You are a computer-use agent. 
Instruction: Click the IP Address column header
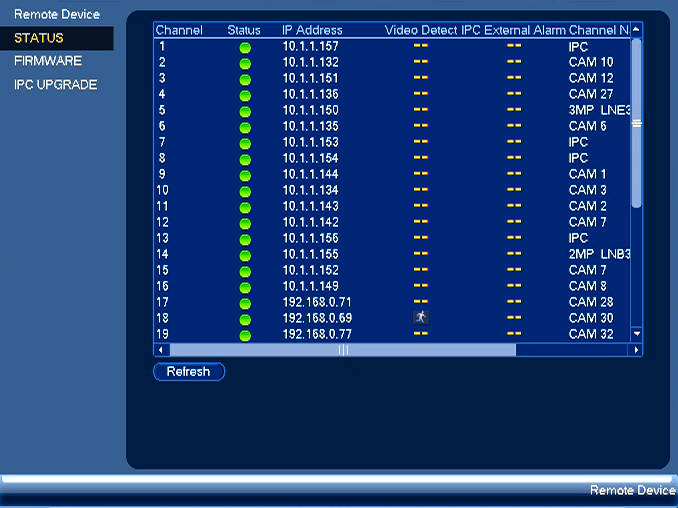312,30
